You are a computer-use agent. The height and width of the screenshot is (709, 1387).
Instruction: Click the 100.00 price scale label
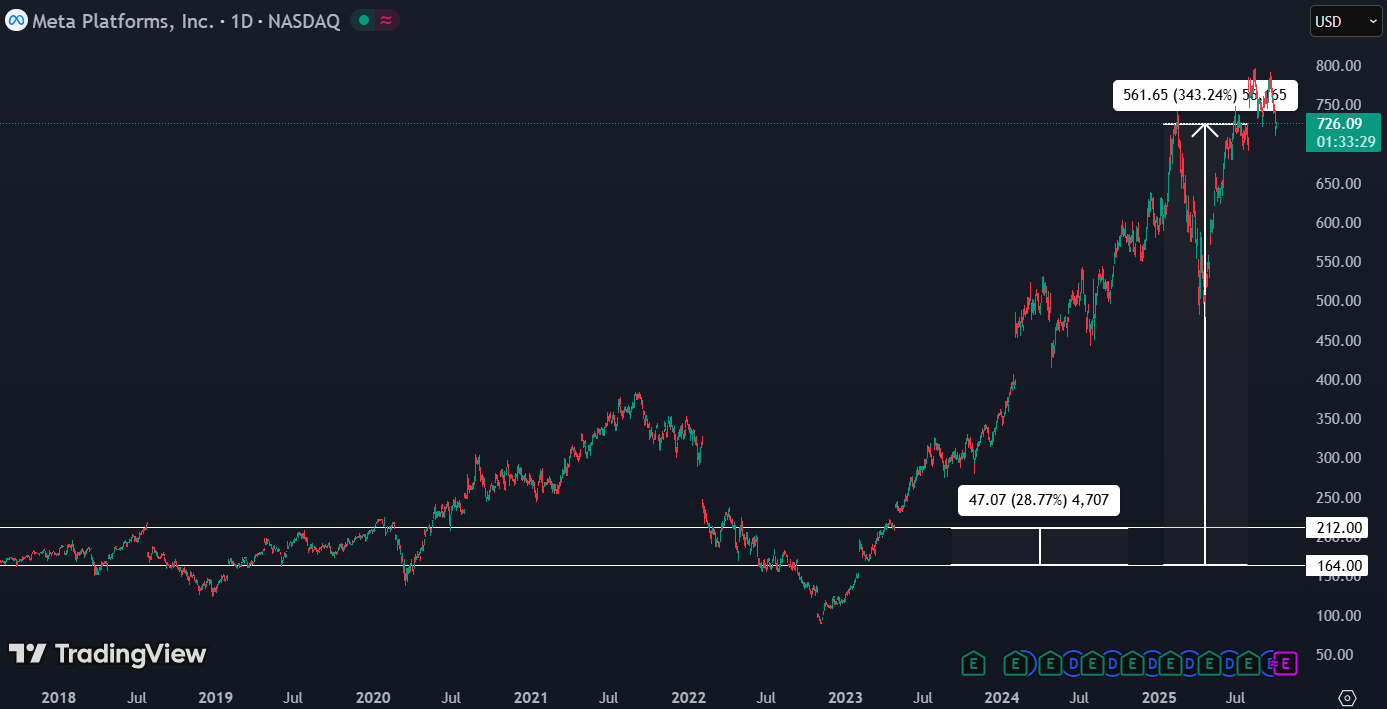click(1338, 615)
